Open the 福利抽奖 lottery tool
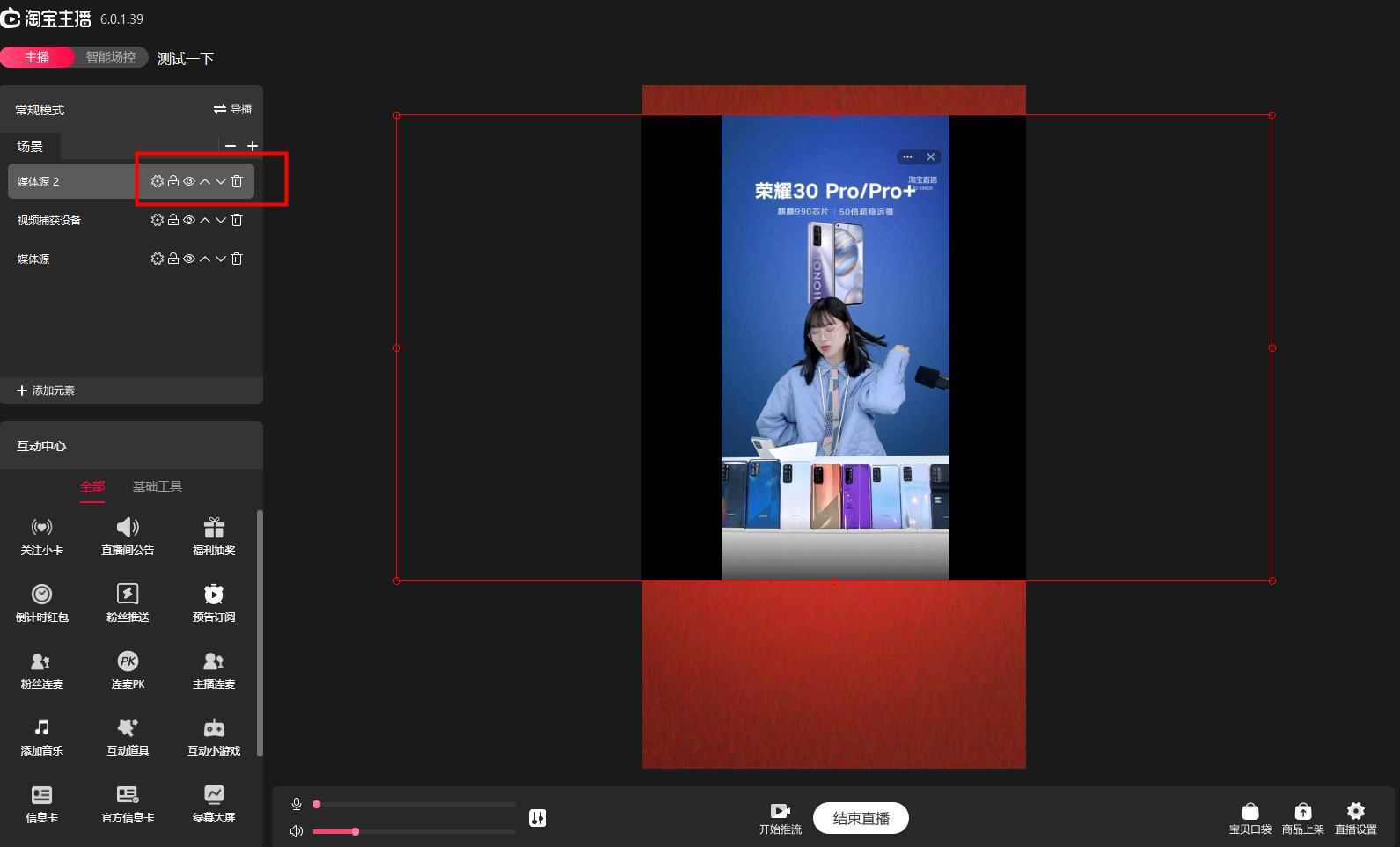This screenshot has height=847, width=1400. point(214,537)
